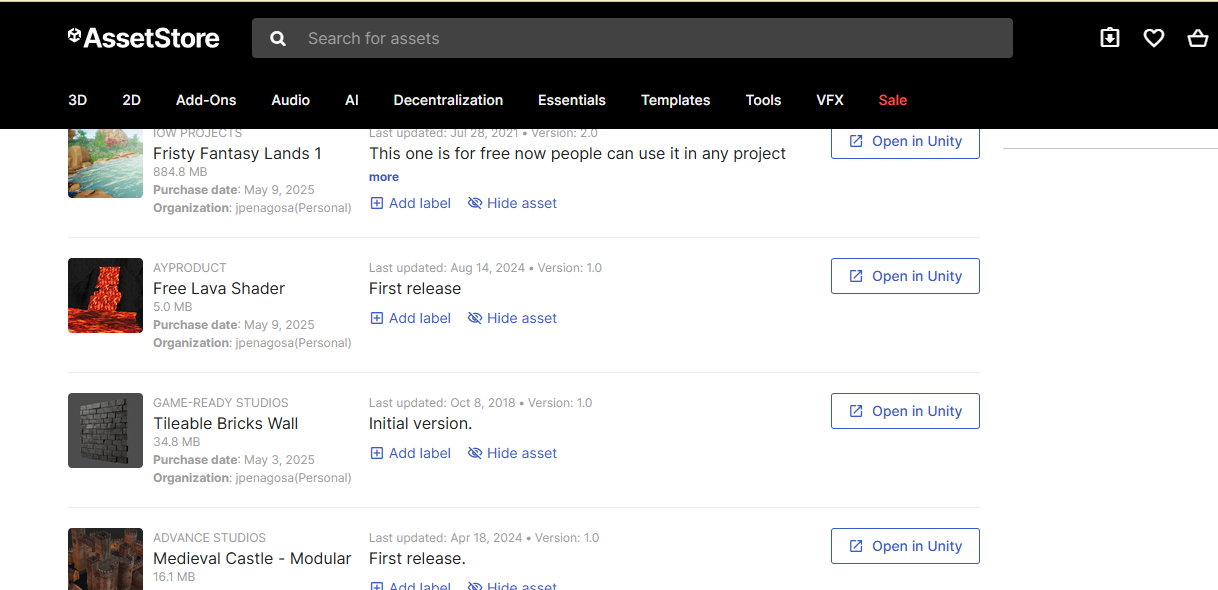Add label to Tileable Bricks Wall
The width and height of the screenshot is (1218, 590).
(411, 453)
